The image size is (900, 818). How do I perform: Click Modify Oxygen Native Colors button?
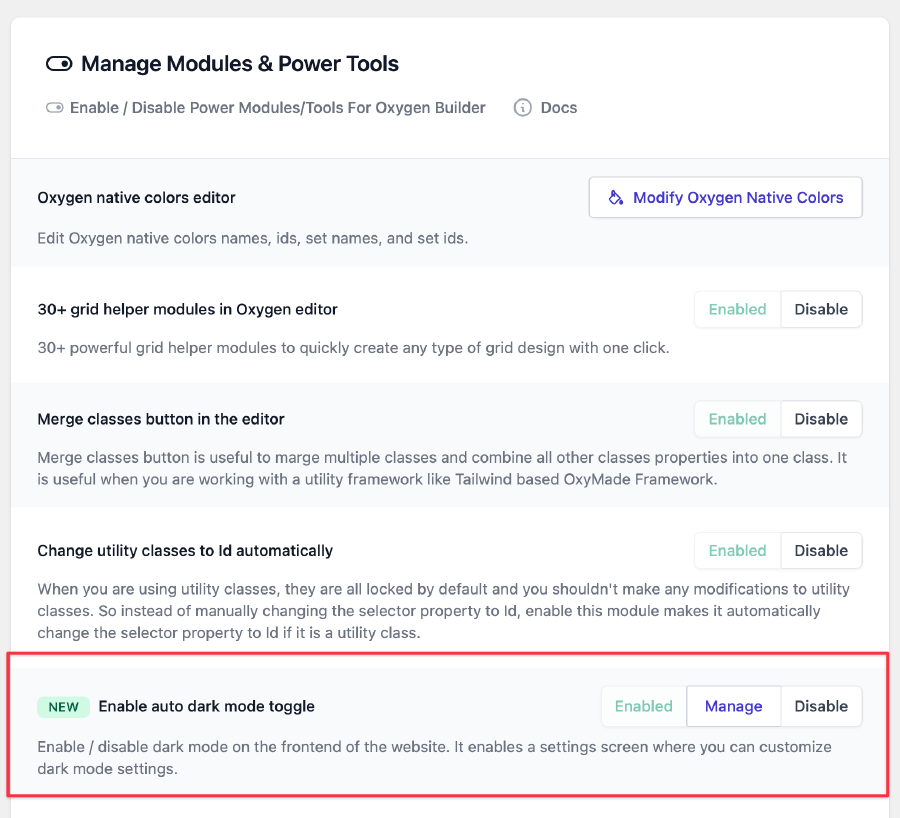pos(726,197)
